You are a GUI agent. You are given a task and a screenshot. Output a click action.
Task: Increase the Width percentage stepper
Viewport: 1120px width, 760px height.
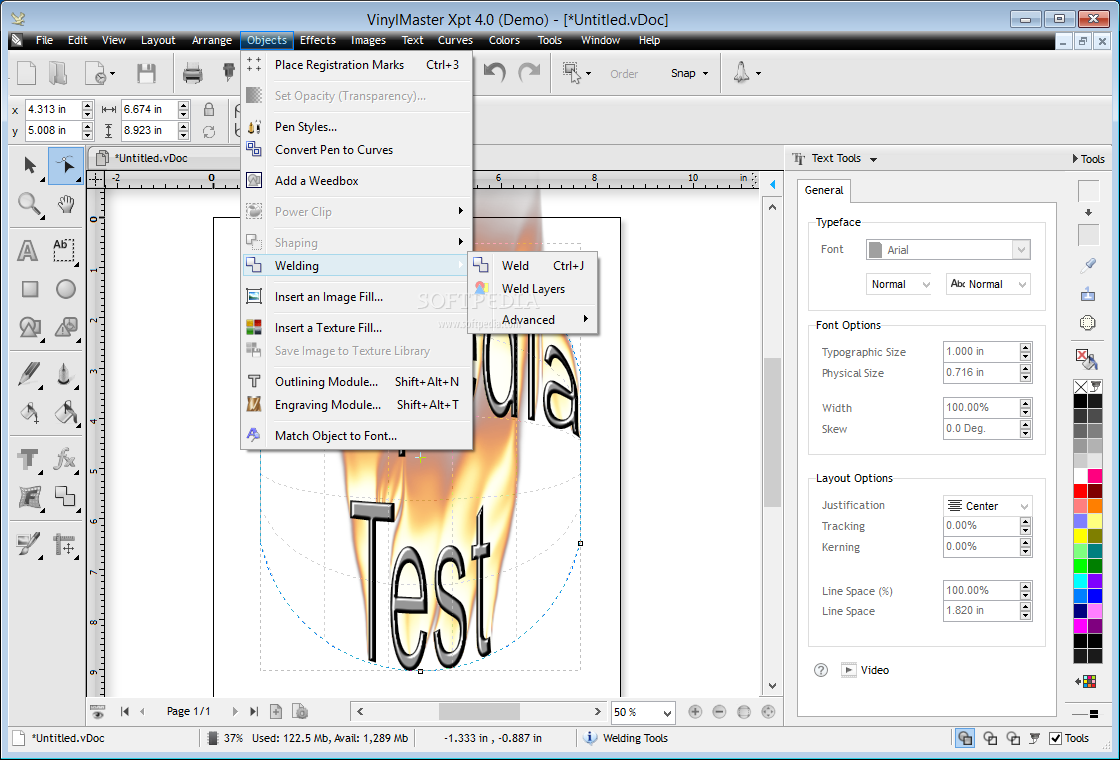pyautogui.click(x=1026, y=403)
